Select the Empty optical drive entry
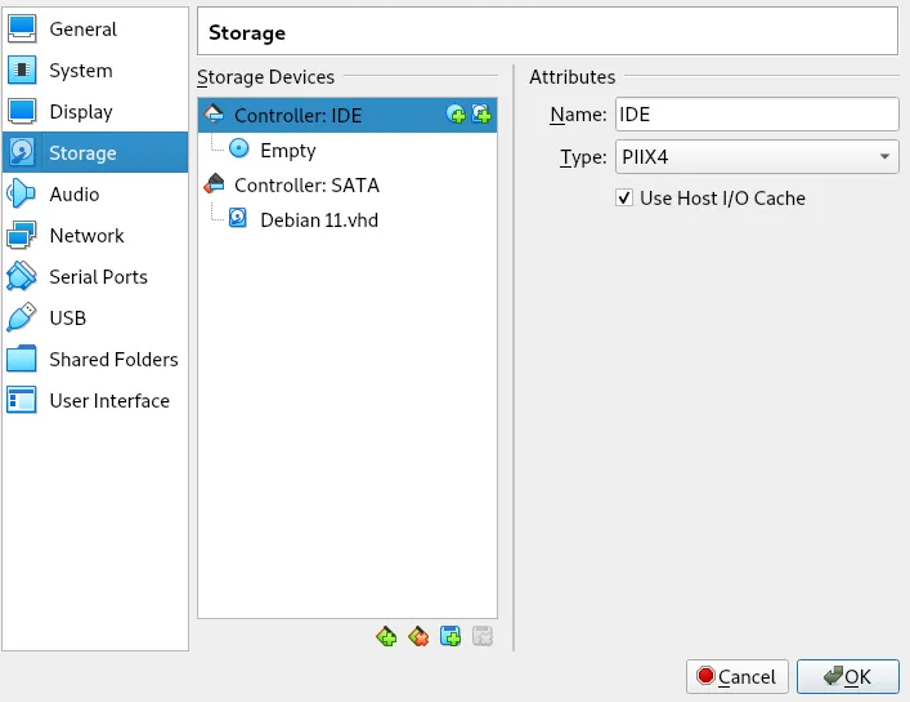This screenshot has width=910, height=702. [x=287, y=150]
